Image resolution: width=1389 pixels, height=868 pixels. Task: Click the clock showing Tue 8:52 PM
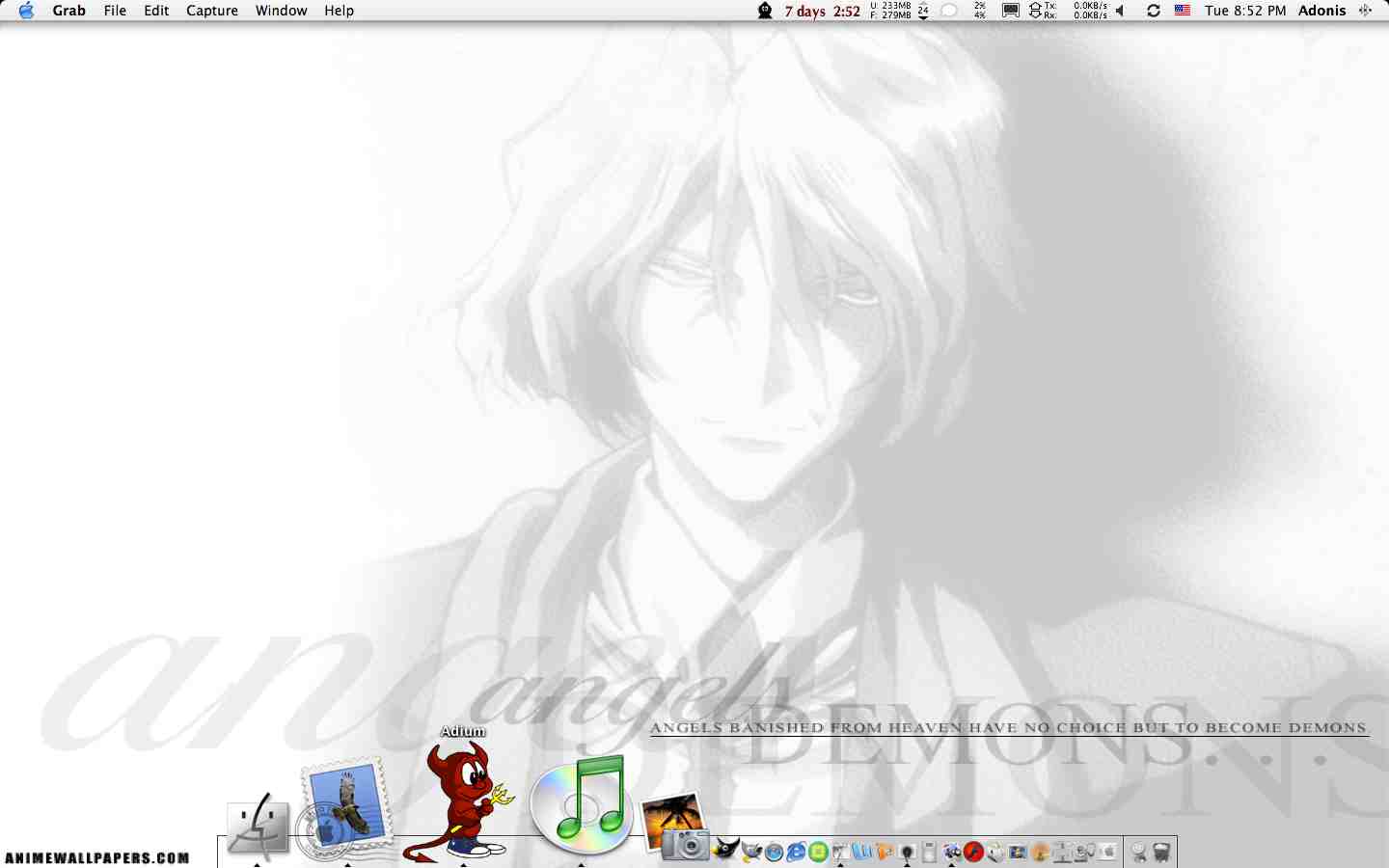(x=1245, y=11)
